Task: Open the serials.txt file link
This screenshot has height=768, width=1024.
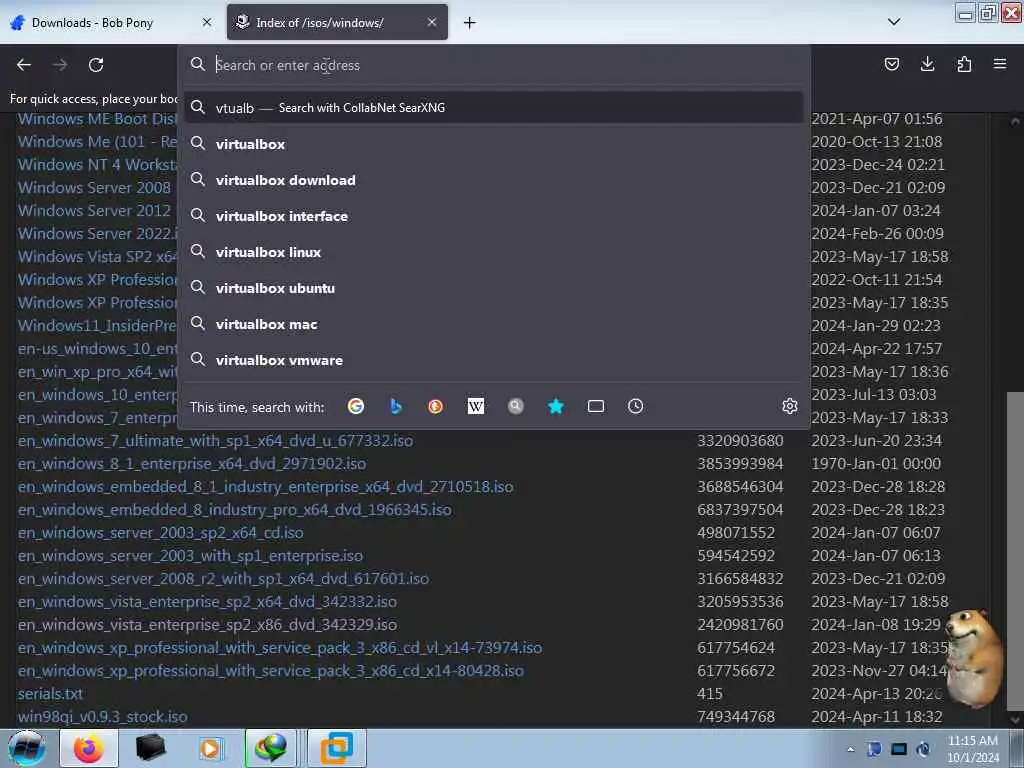Action: pos(50,694)
